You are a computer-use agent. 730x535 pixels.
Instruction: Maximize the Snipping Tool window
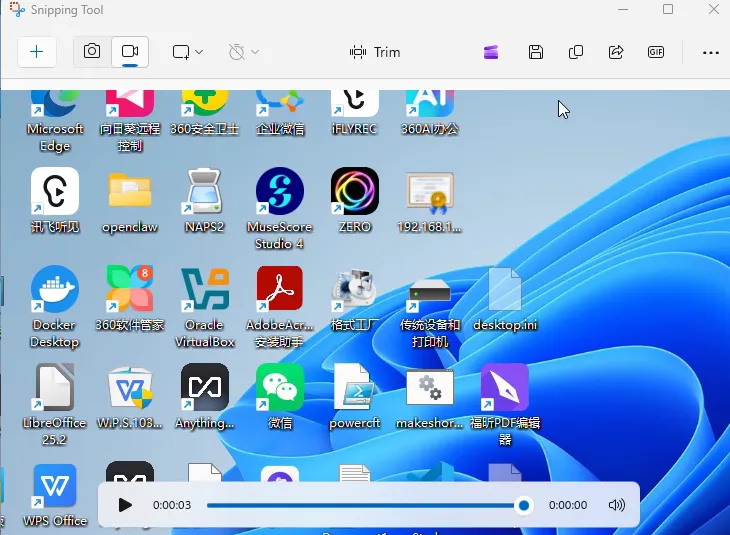point(668,9)
